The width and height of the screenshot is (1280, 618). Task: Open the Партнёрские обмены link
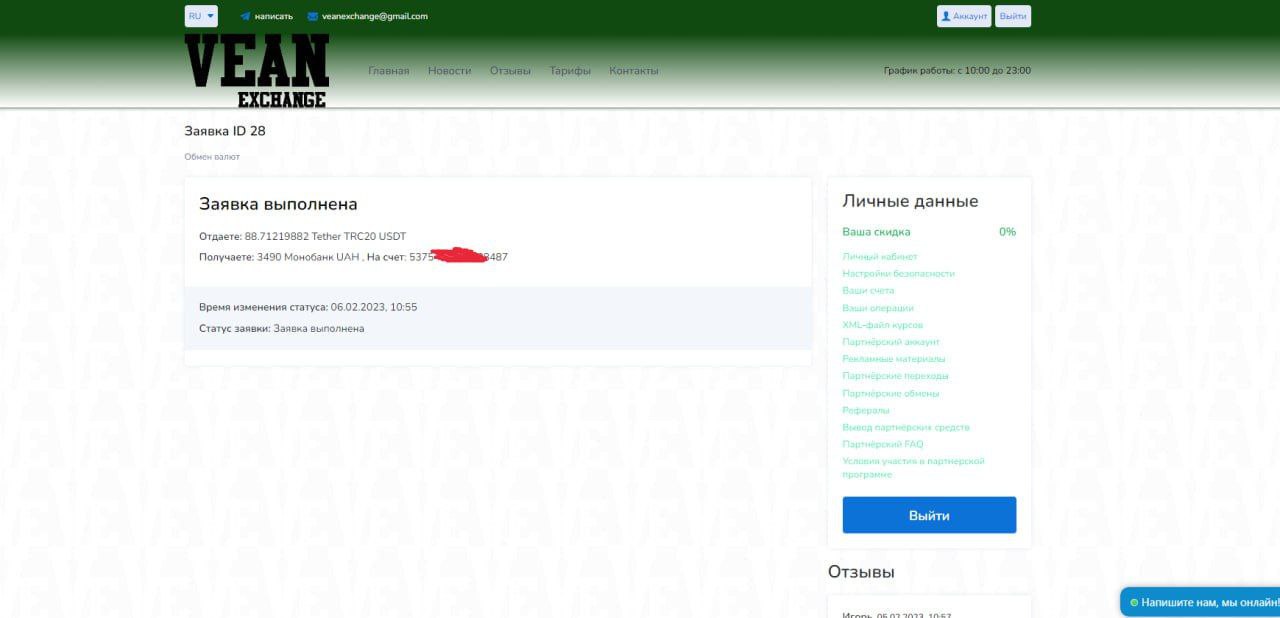[892, 393]
